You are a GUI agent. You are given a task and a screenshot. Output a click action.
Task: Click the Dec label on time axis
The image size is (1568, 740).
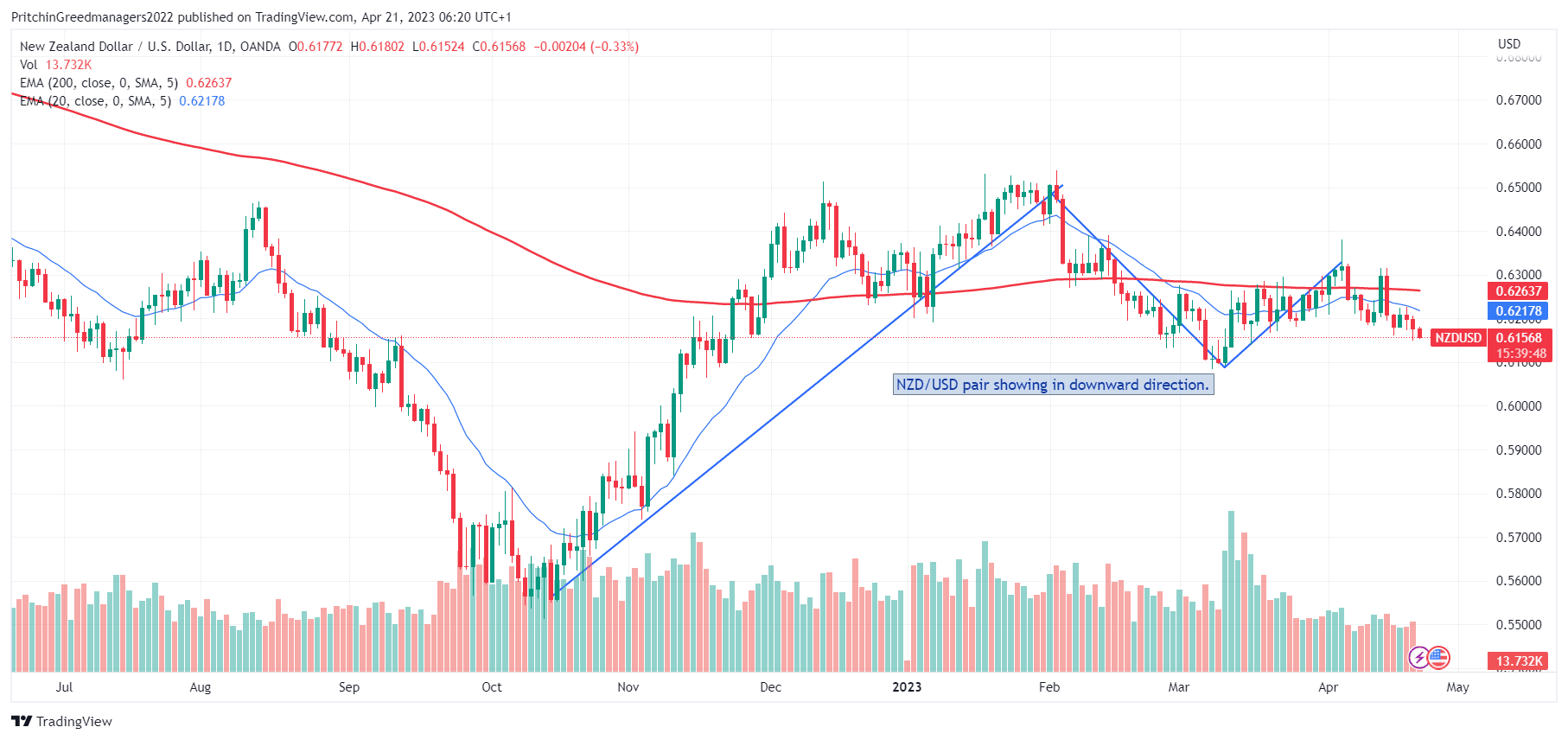pyautogui.click(x=770, y=687)
